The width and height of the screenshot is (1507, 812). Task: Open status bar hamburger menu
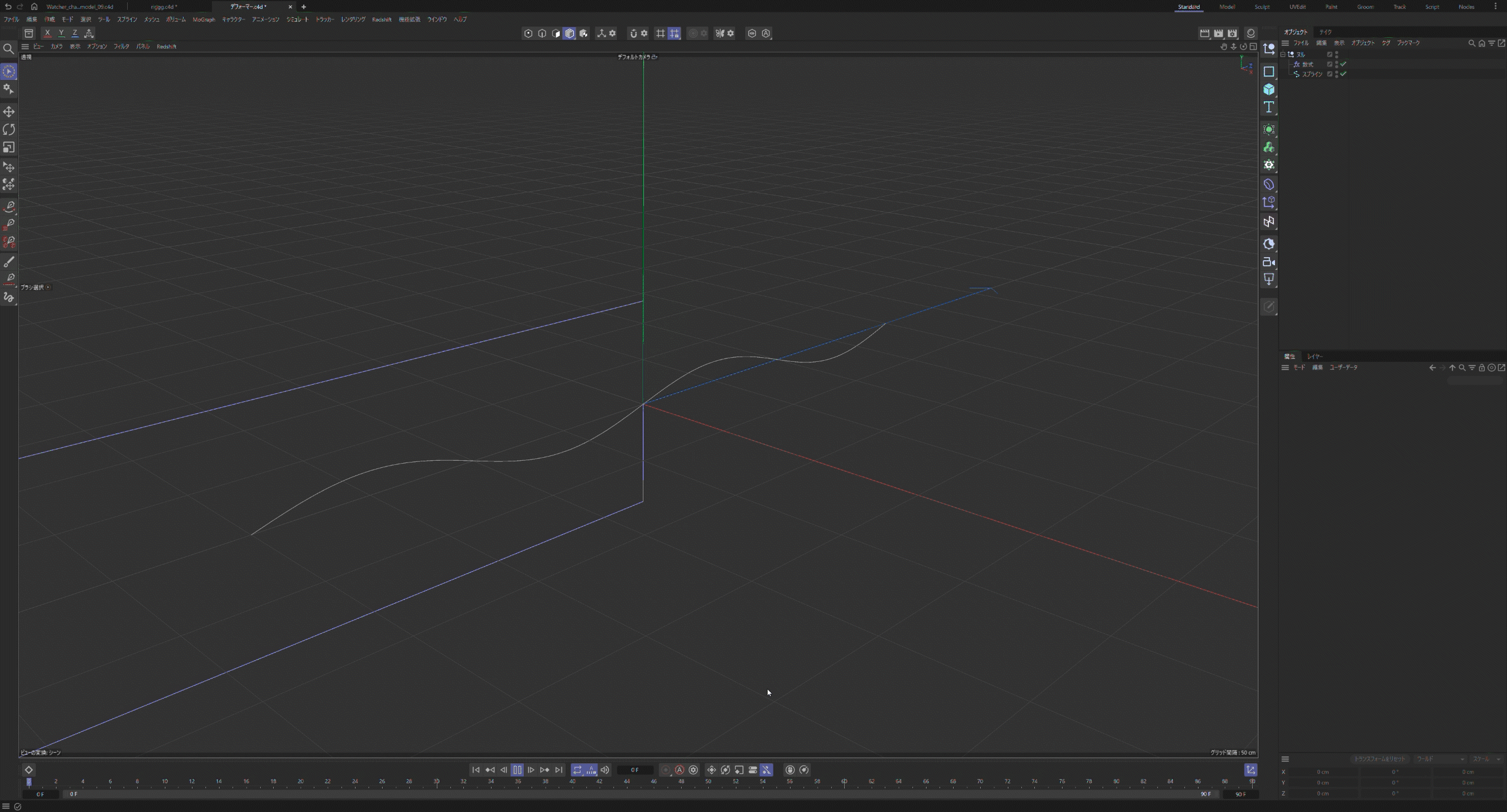6,806
